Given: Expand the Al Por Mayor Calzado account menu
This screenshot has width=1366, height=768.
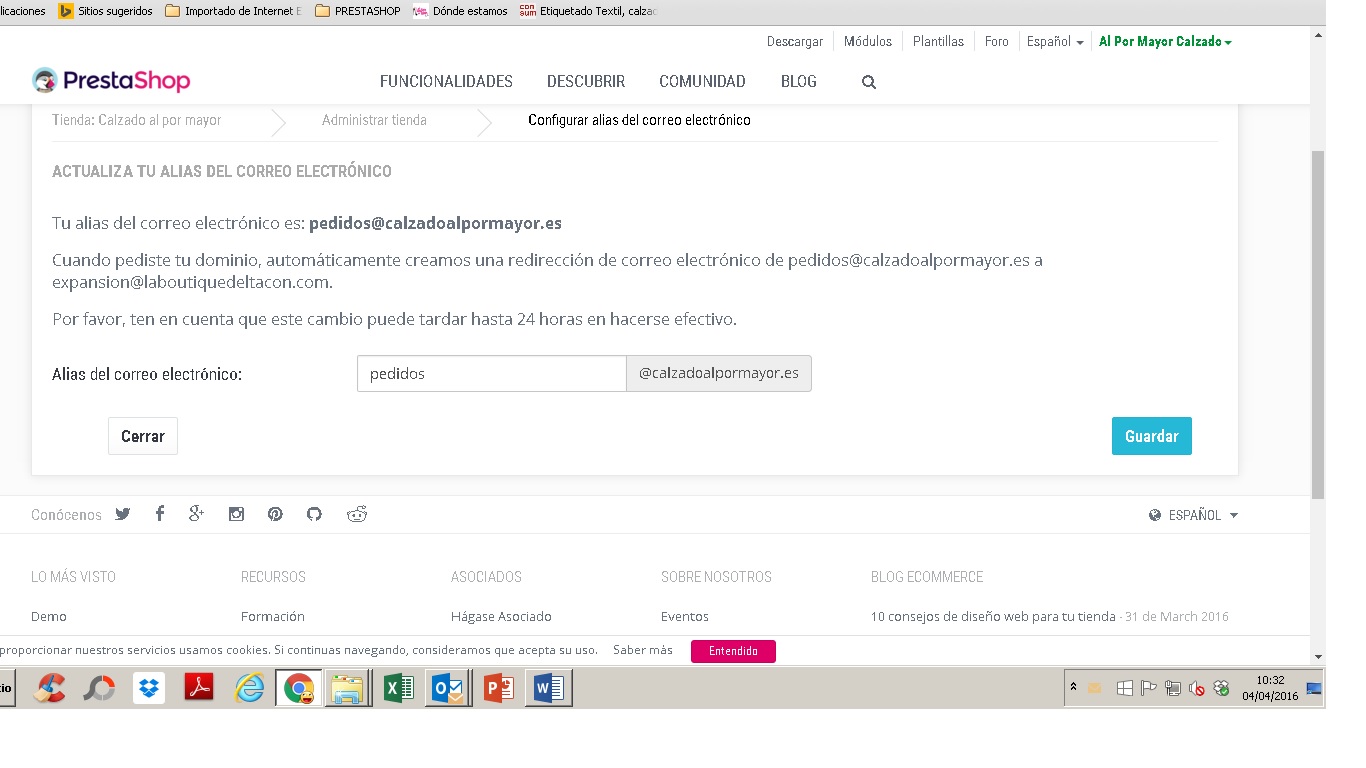Looking at the screenshot, I should coord(1165,42).
